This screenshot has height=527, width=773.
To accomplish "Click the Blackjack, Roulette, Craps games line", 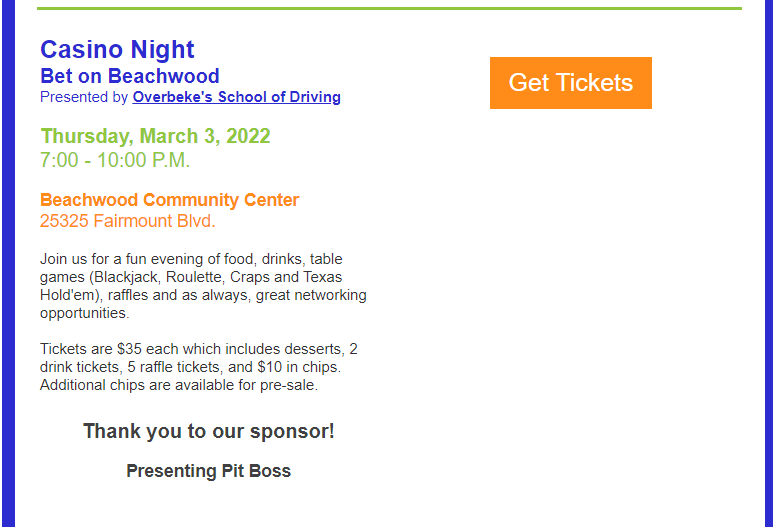I will point(191,277).
